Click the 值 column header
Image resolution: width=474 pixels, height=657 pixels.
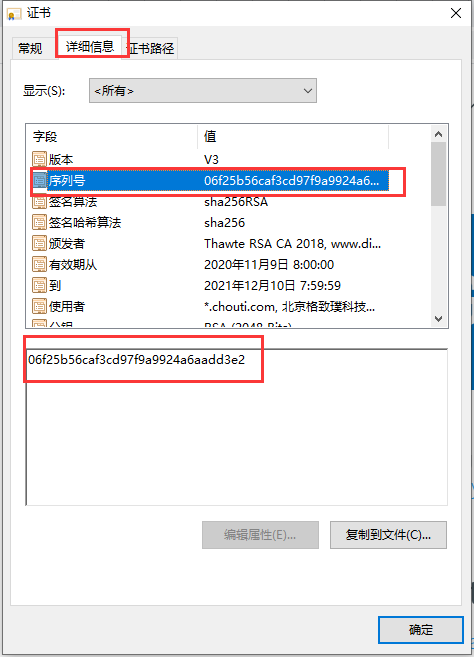[293, 136]
